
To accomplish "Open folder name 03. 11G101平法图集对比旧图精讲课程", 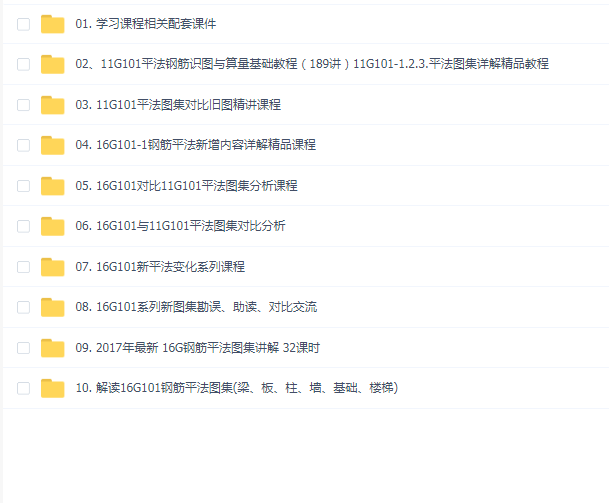I will point(178,104).
